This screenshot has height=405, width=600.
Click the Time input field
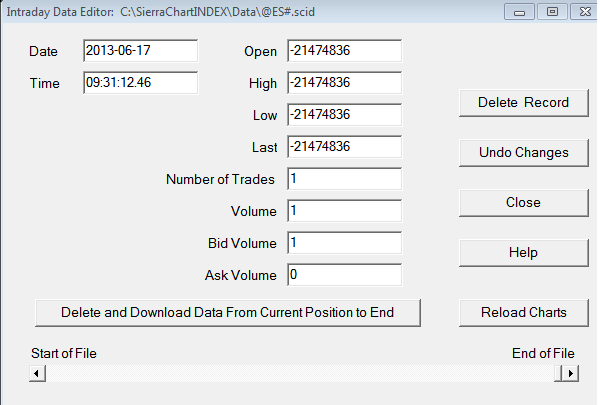click(140, 83)
